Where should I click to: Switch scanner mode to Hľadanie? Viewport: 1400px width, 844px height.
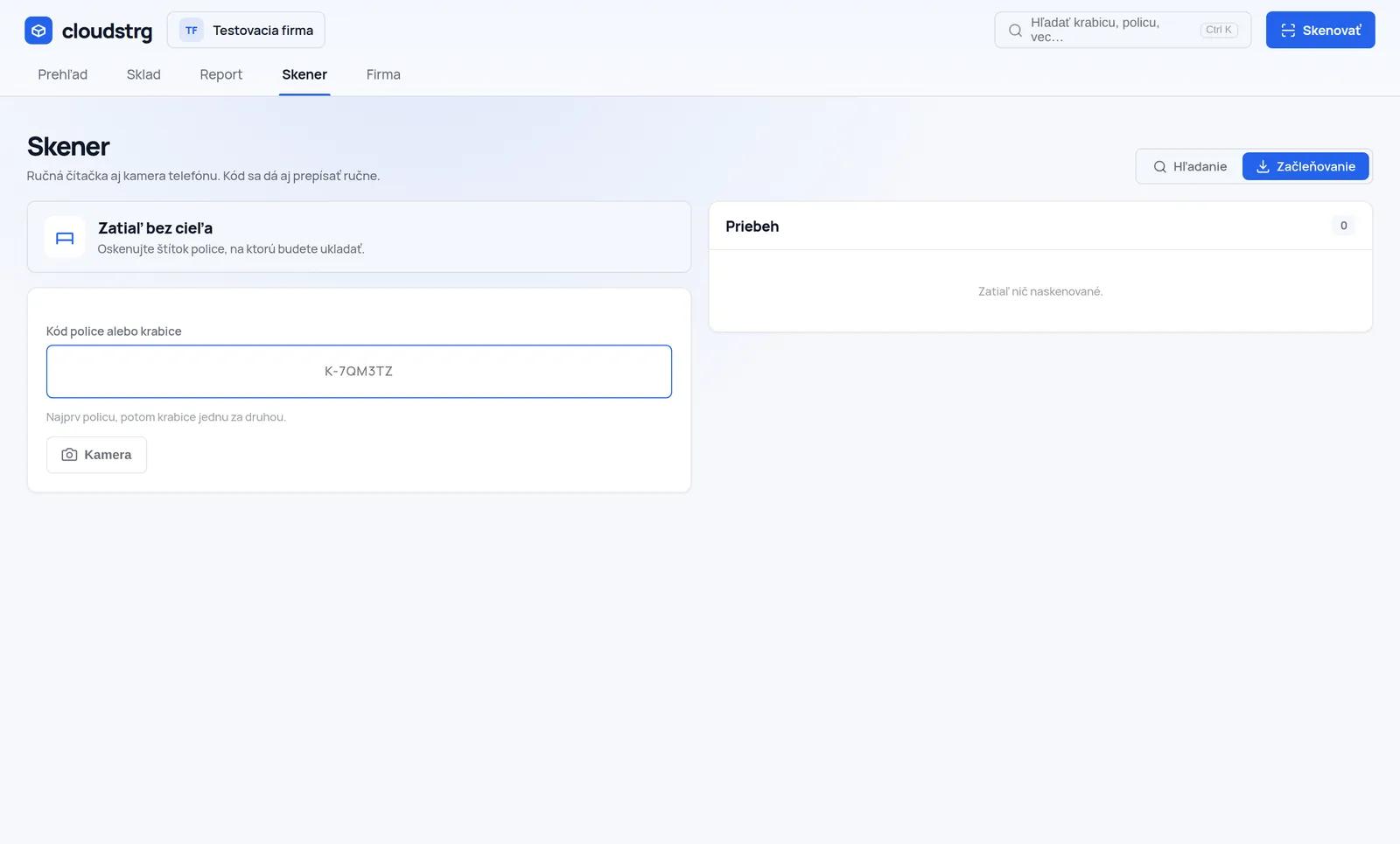coord(1190,166)
